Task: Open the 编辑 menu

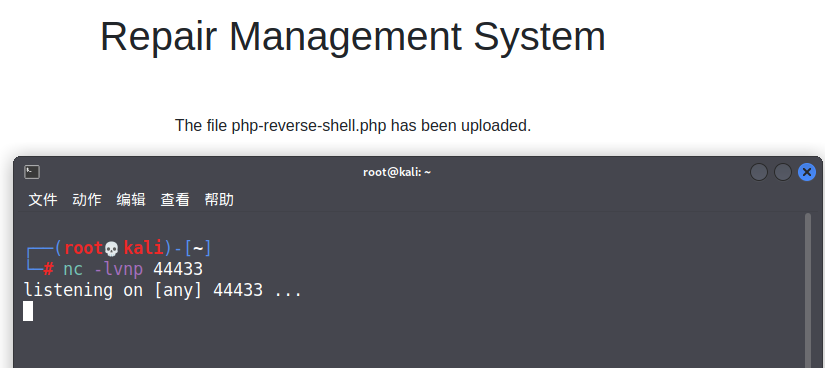Action: 131,200
